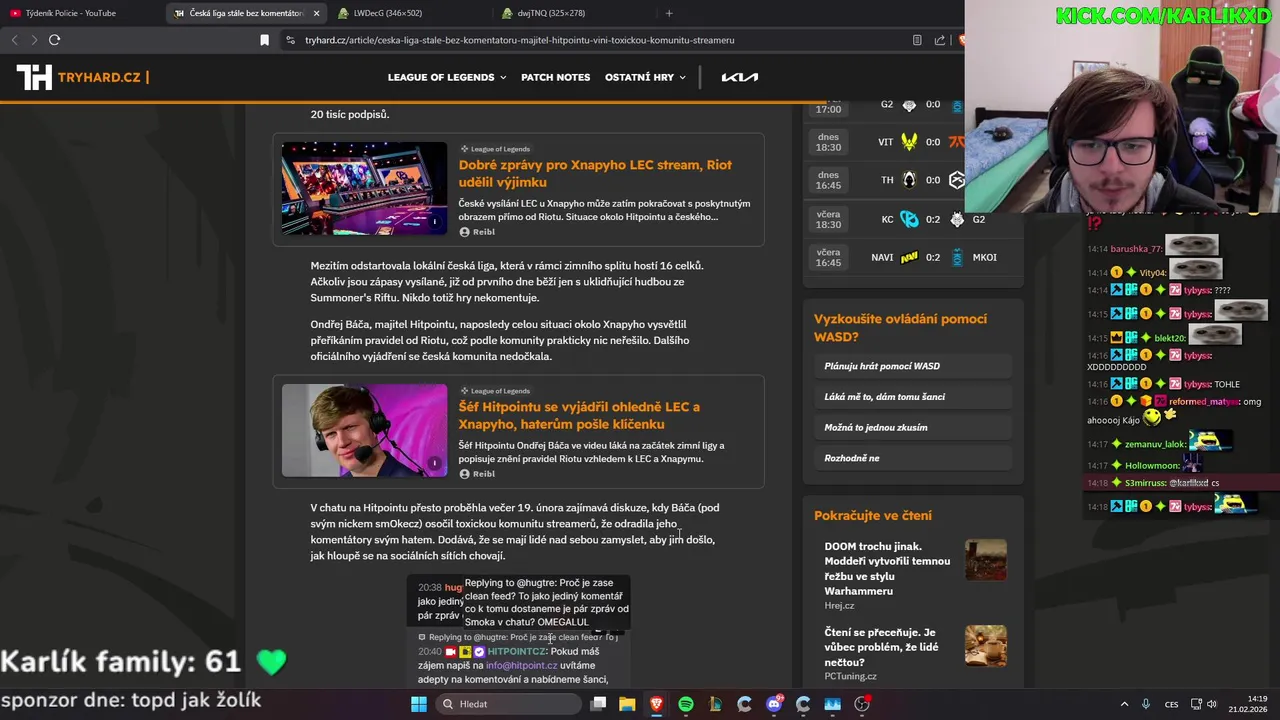The image size is (1280, 720).
Task: Click the Brave browser taskbar icon
Action: pos(656,704)
